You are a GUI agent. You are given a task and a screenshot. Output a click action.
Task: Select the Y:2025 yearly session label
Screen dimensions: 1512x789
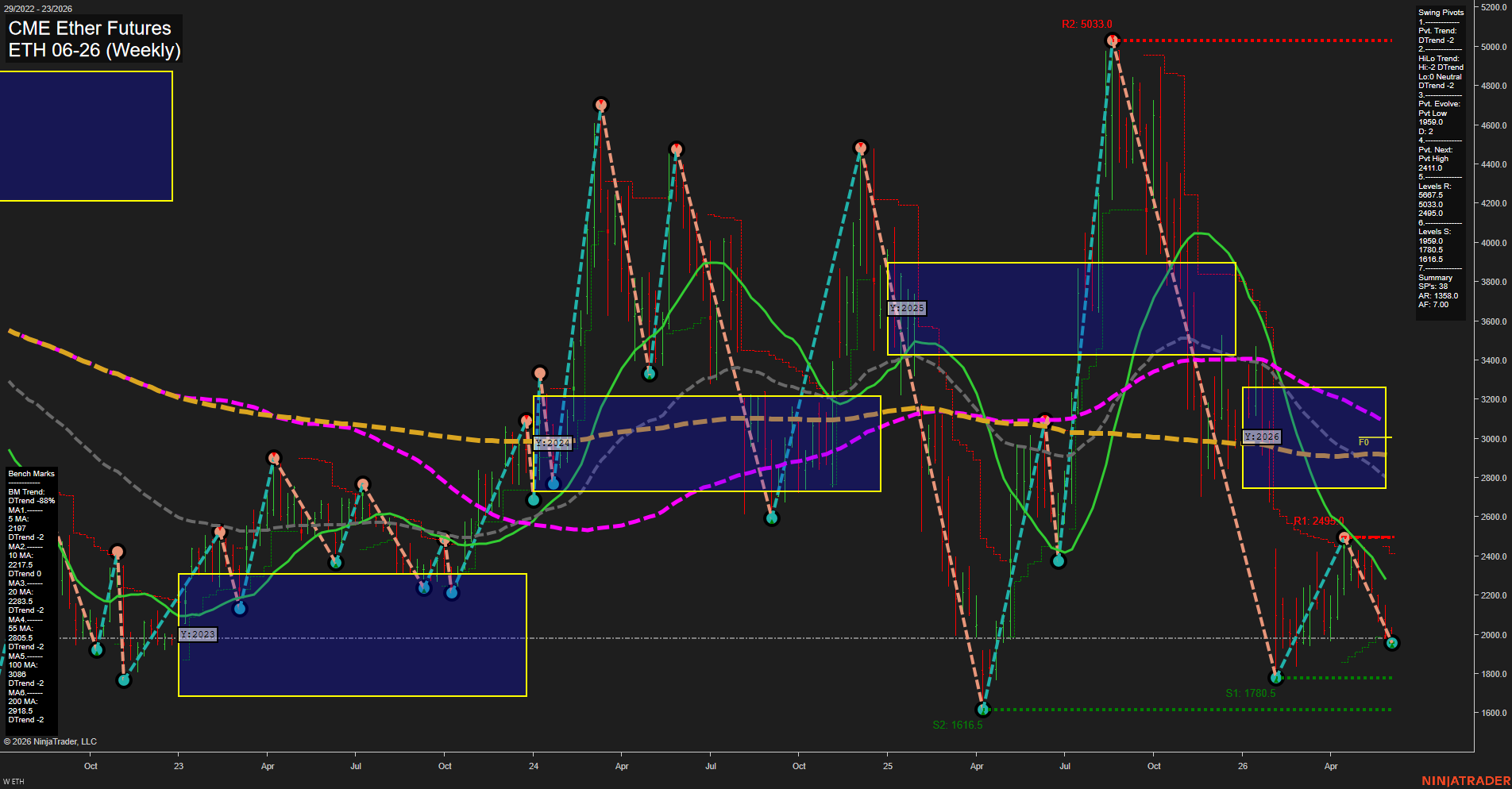point(907,308)
